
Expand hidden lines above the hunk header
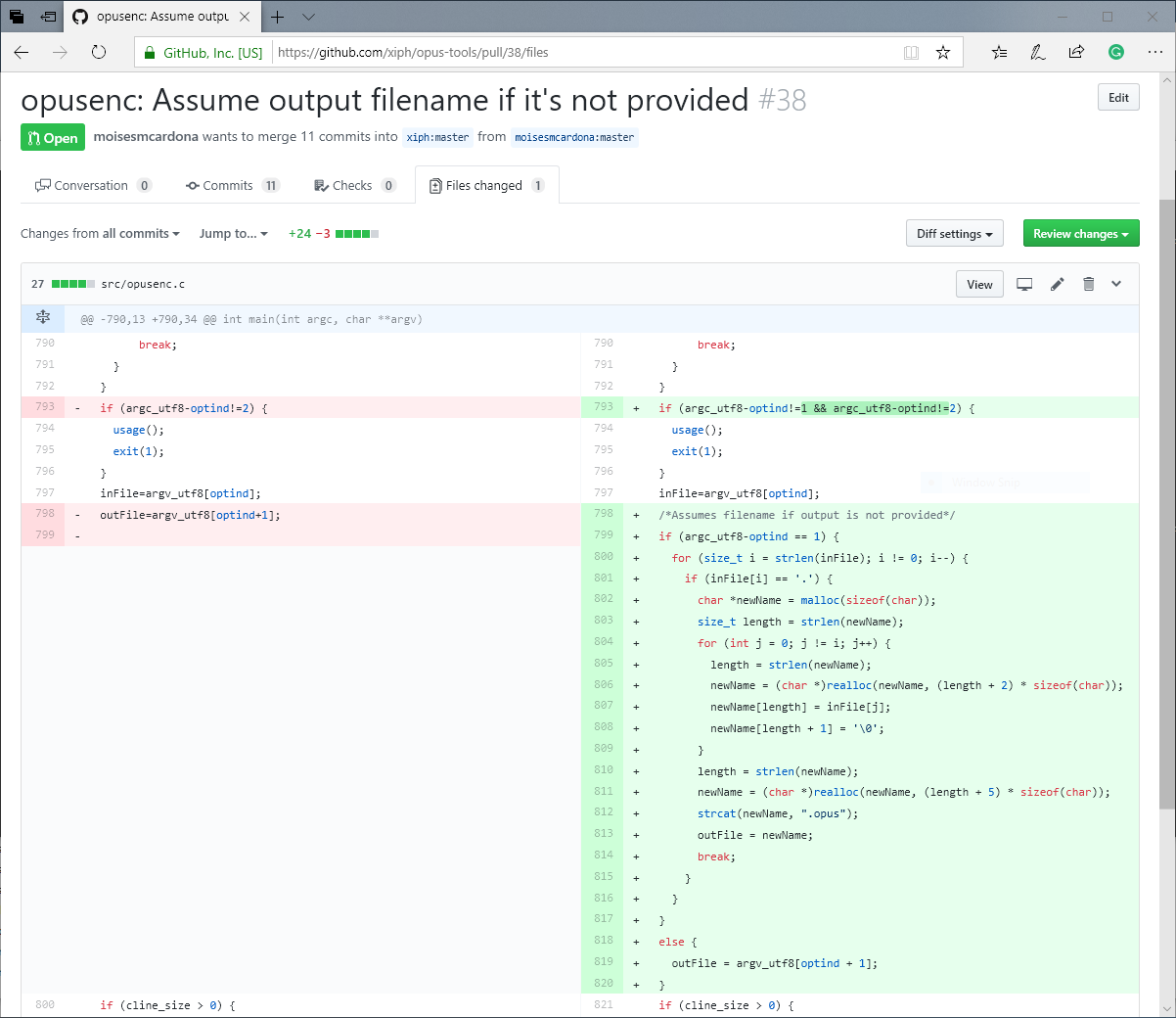43,317
